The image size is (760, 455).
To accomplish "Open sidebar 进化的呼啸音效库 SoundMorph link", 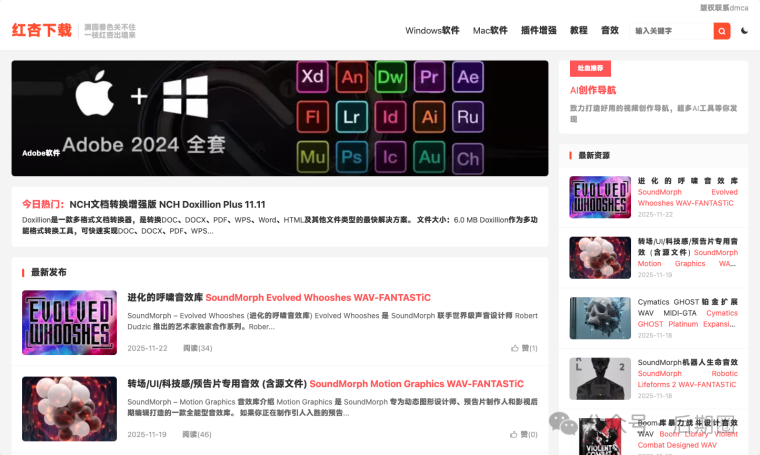I will [x=688, y=192].
